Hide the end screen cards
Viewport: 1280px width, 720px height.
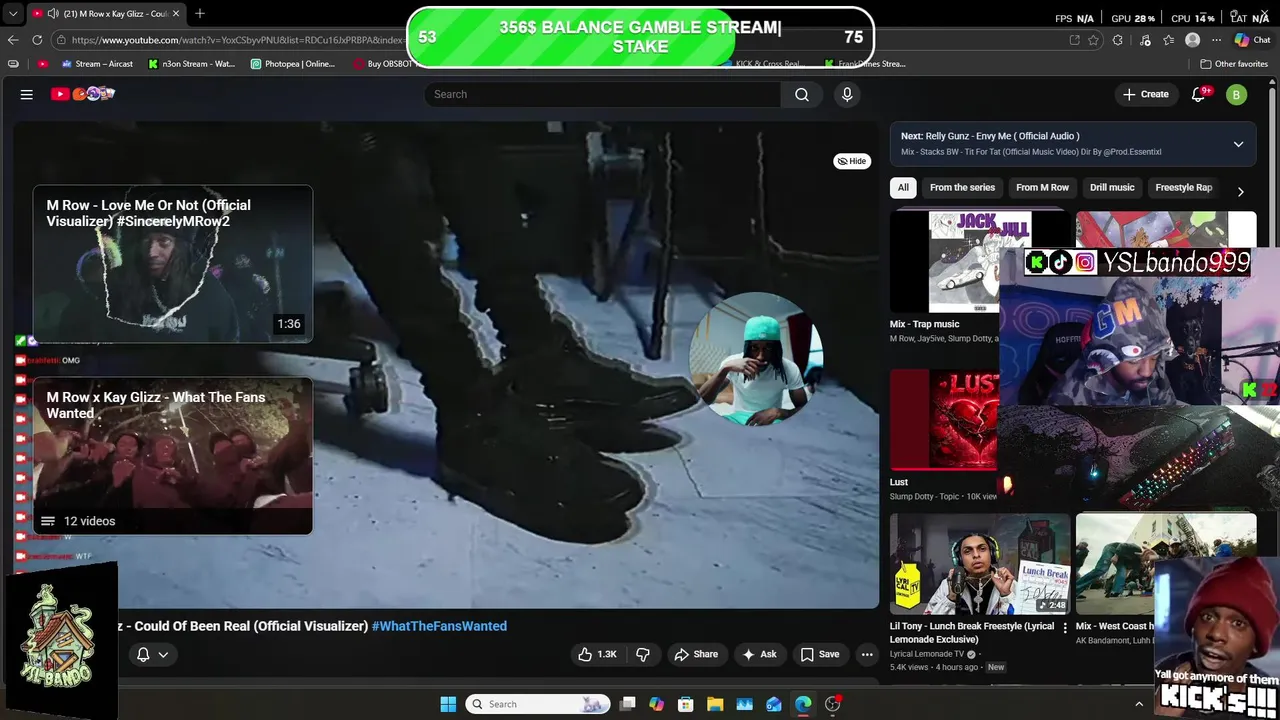tap(852, 161)
